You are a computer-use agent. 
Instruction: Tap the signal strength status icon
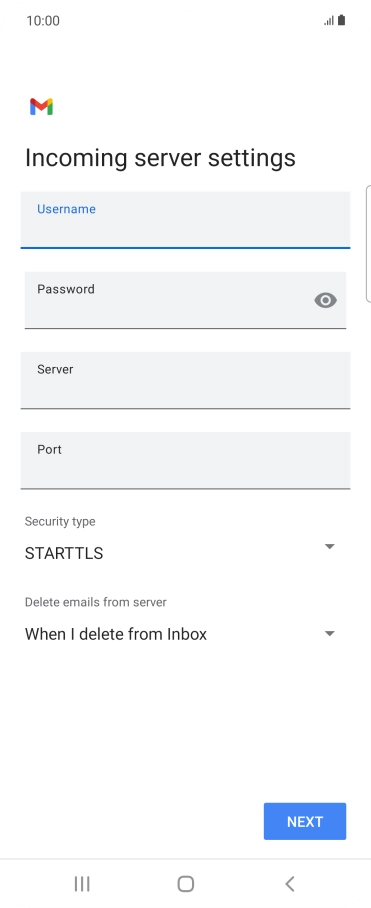329,21
